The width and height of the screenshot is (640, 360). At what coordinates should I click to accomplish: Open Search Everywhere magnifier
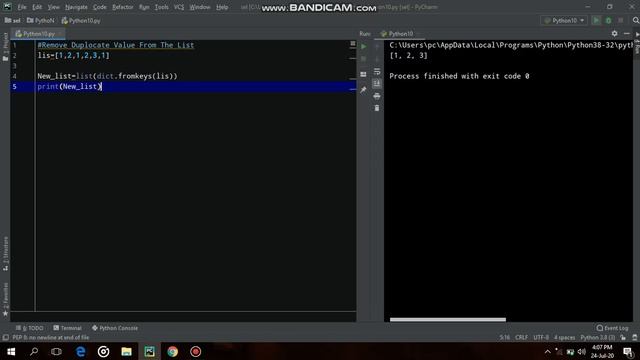pos(636,20)
